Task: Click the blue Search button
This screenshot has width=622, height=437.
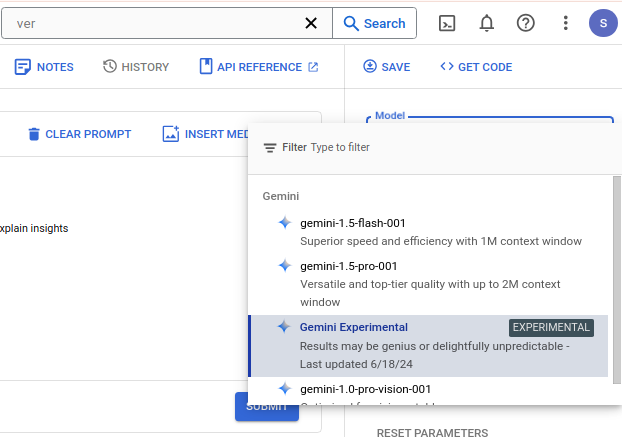Action: tap(374, 23)
